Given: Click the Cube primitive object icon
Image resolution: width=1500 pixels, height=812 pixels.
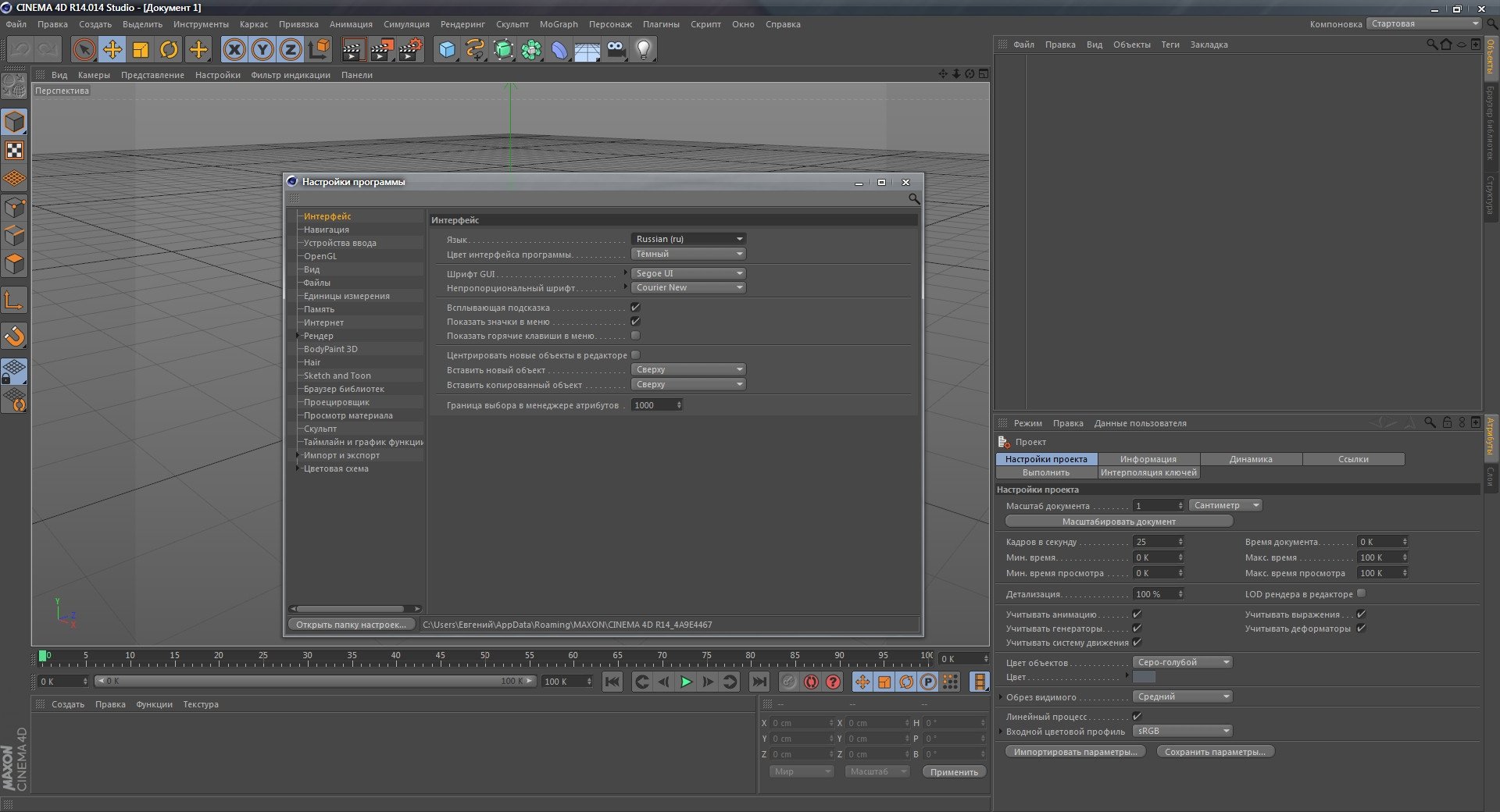Looking at the screenshot, I should 446,50.
